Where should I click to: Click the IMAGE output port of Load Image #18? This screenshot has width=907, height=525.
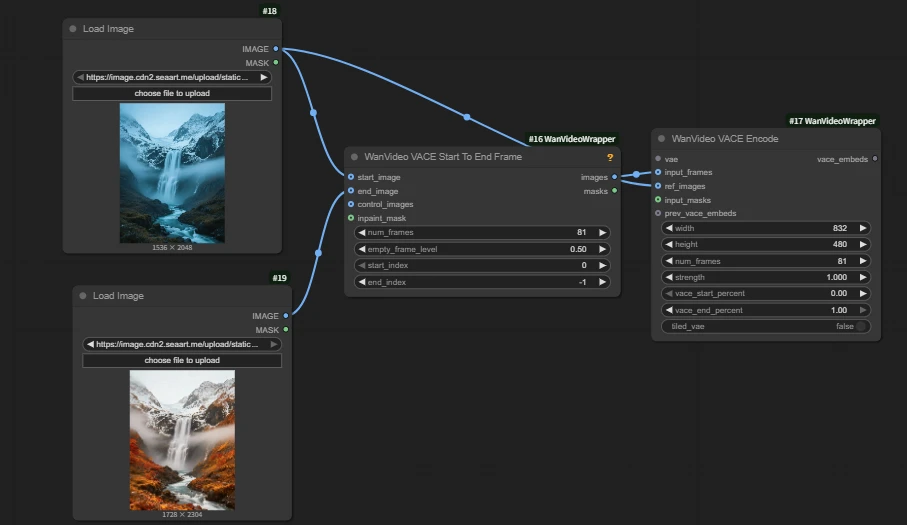pos(276,49)
